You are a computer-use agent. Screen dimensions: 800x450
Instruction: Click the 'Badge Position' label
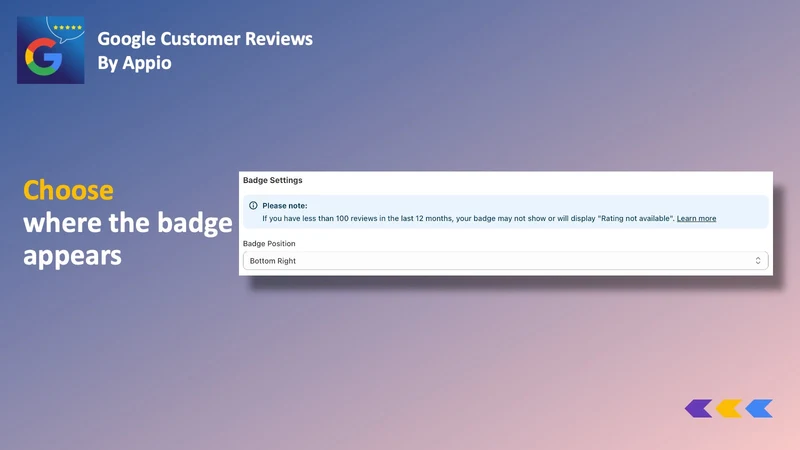[x=269, y=243]
